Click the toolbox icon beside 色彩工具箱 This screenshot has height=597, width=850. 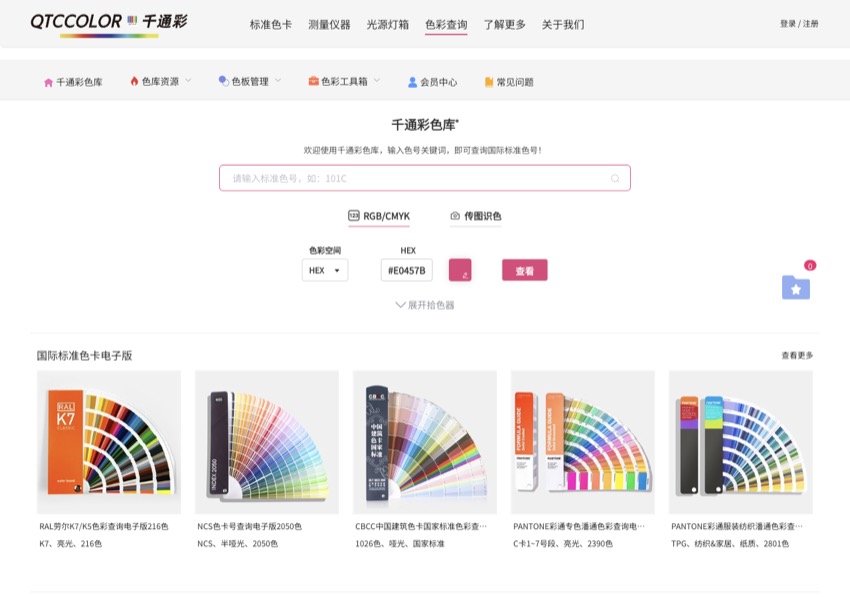(313, 81)
